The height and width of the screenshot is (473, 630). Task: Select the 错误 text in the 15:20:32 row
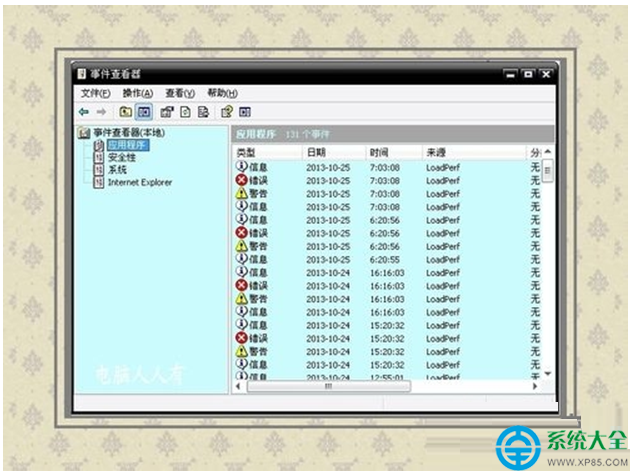[x=258, y=338]
